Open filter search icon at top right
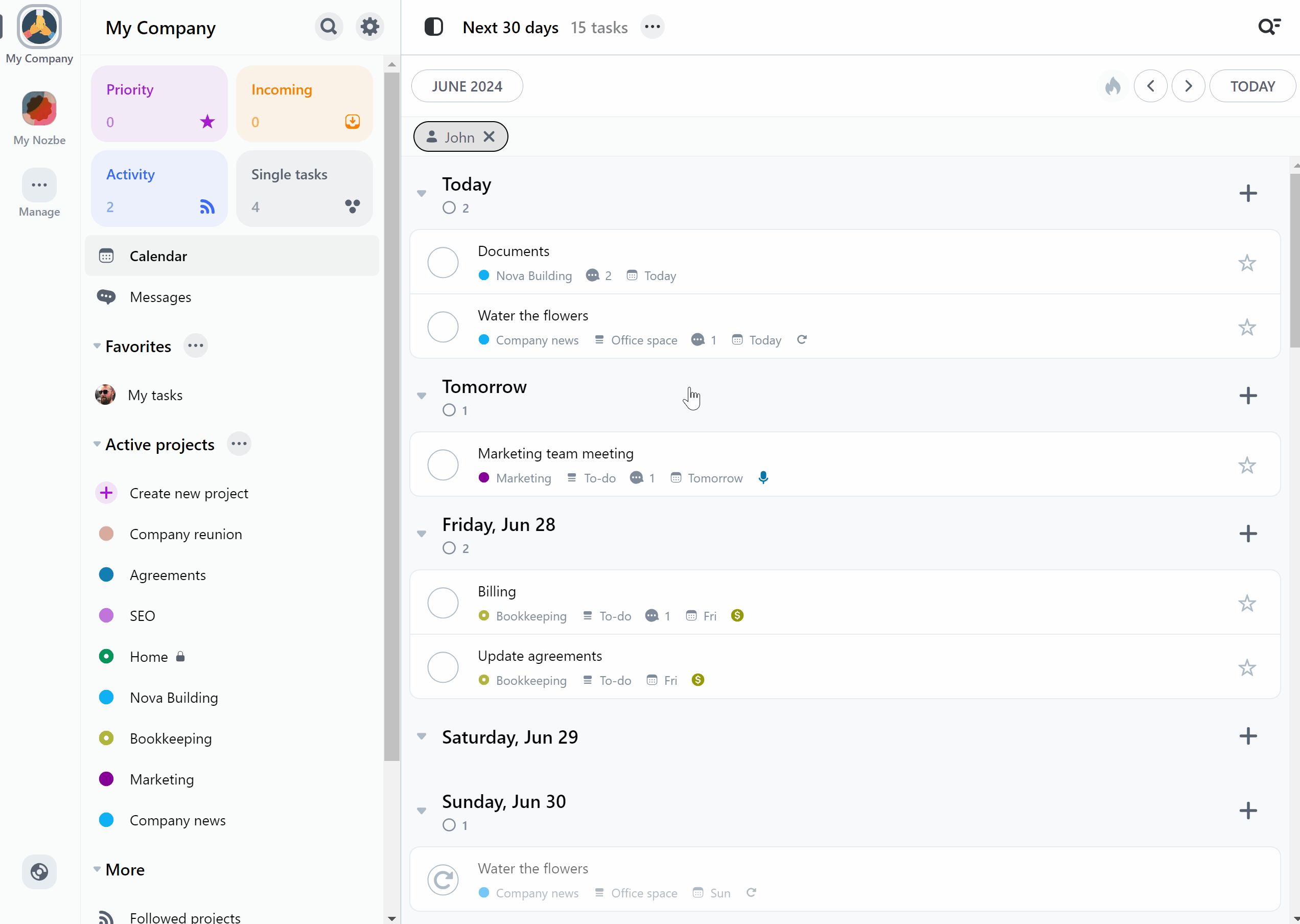The image size is (1300, 924). click(1269, 27)
